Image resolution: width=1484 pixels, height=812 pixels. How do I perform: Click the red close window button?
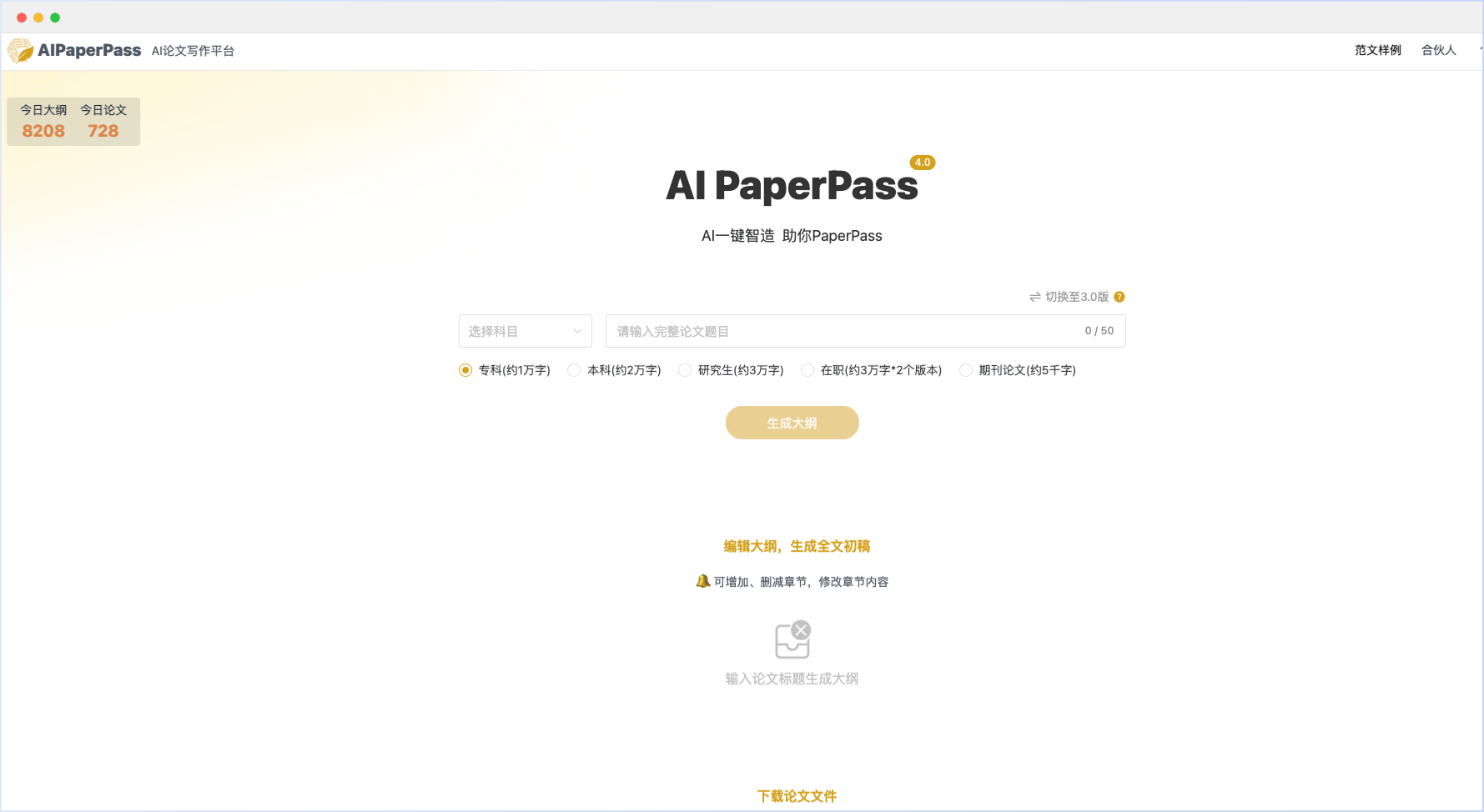pyautogui.click(x=22, y=18)
